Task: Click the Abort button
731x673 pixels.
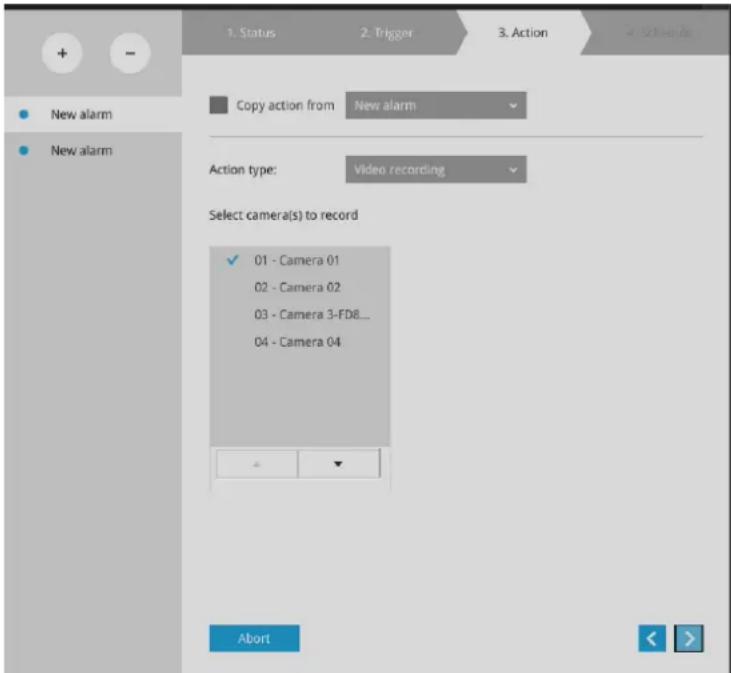Action: (x=254, y=639)
